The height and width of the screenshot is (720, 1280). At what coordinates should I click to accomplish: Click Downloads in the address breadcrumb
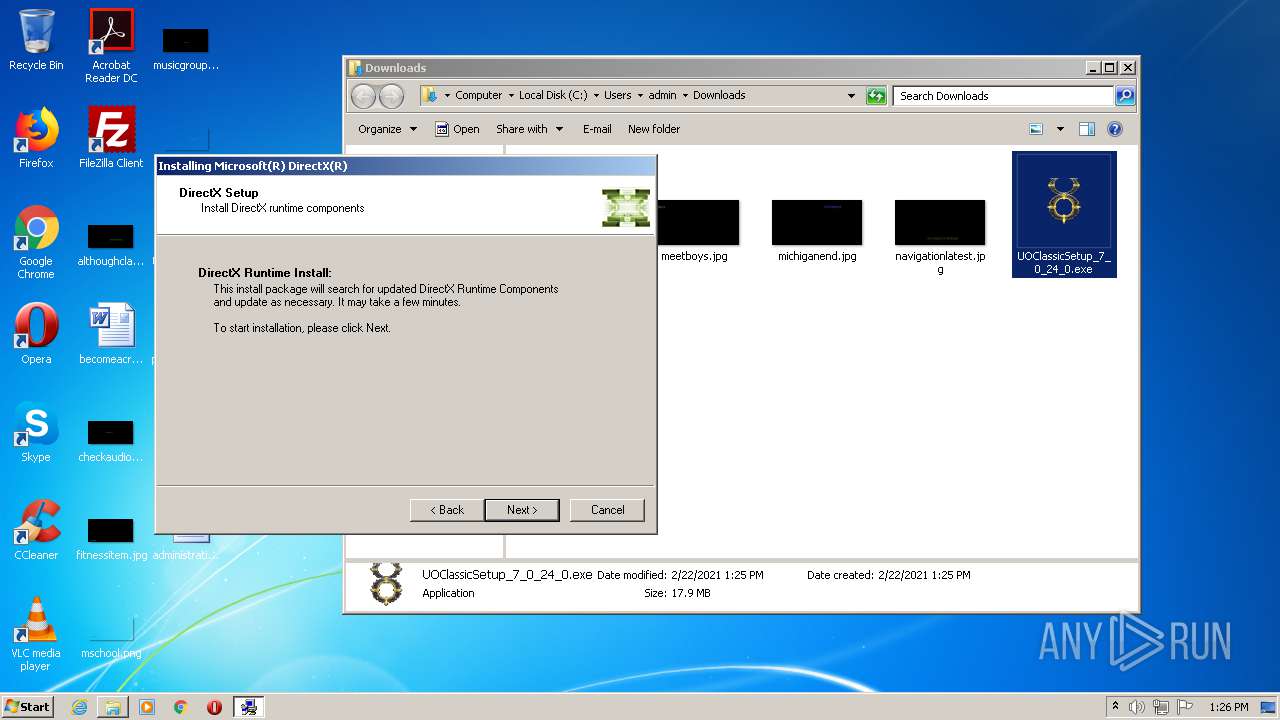click(x=719, y=95)
